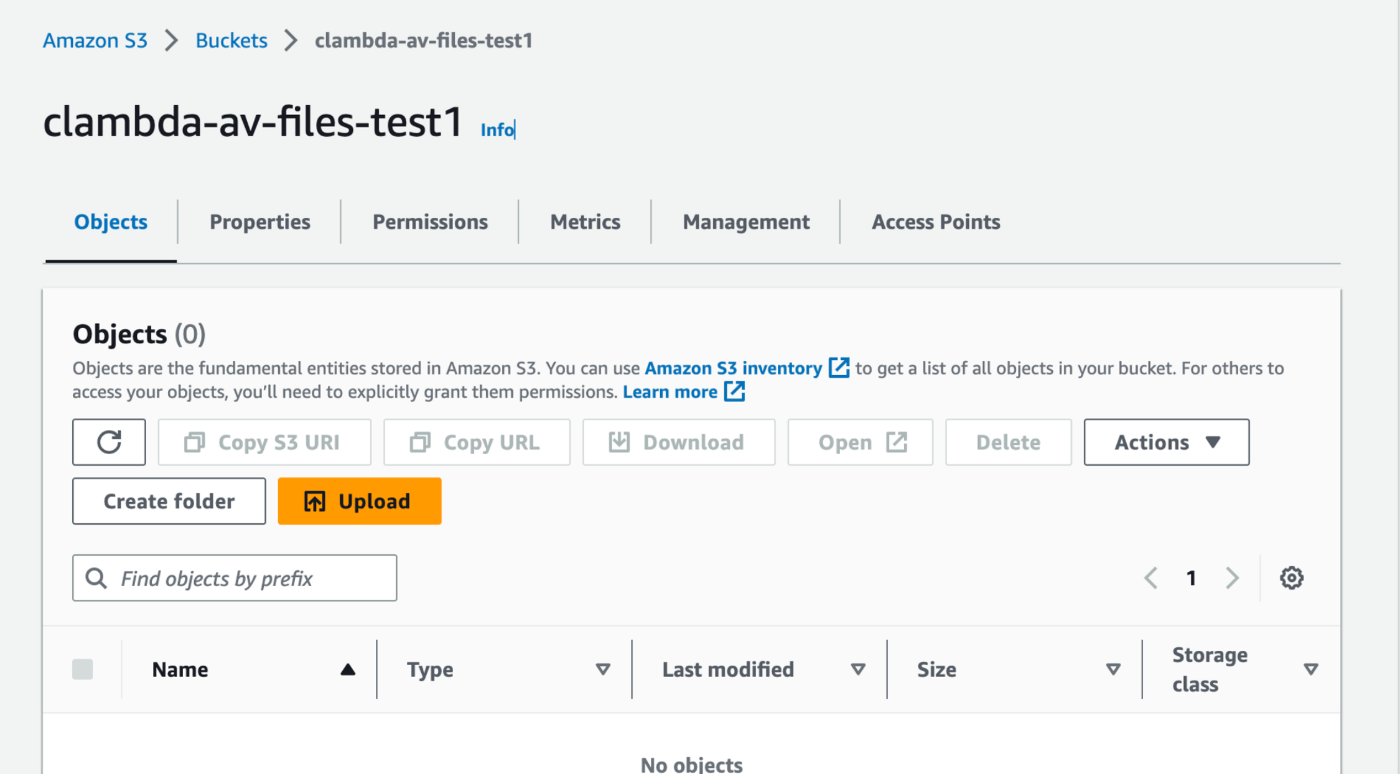Image resolution: width=1400 pixels, height=774 pixels.
Task: Navigate to Amazon S3 breadcrumb
Action: coord(95,41)
